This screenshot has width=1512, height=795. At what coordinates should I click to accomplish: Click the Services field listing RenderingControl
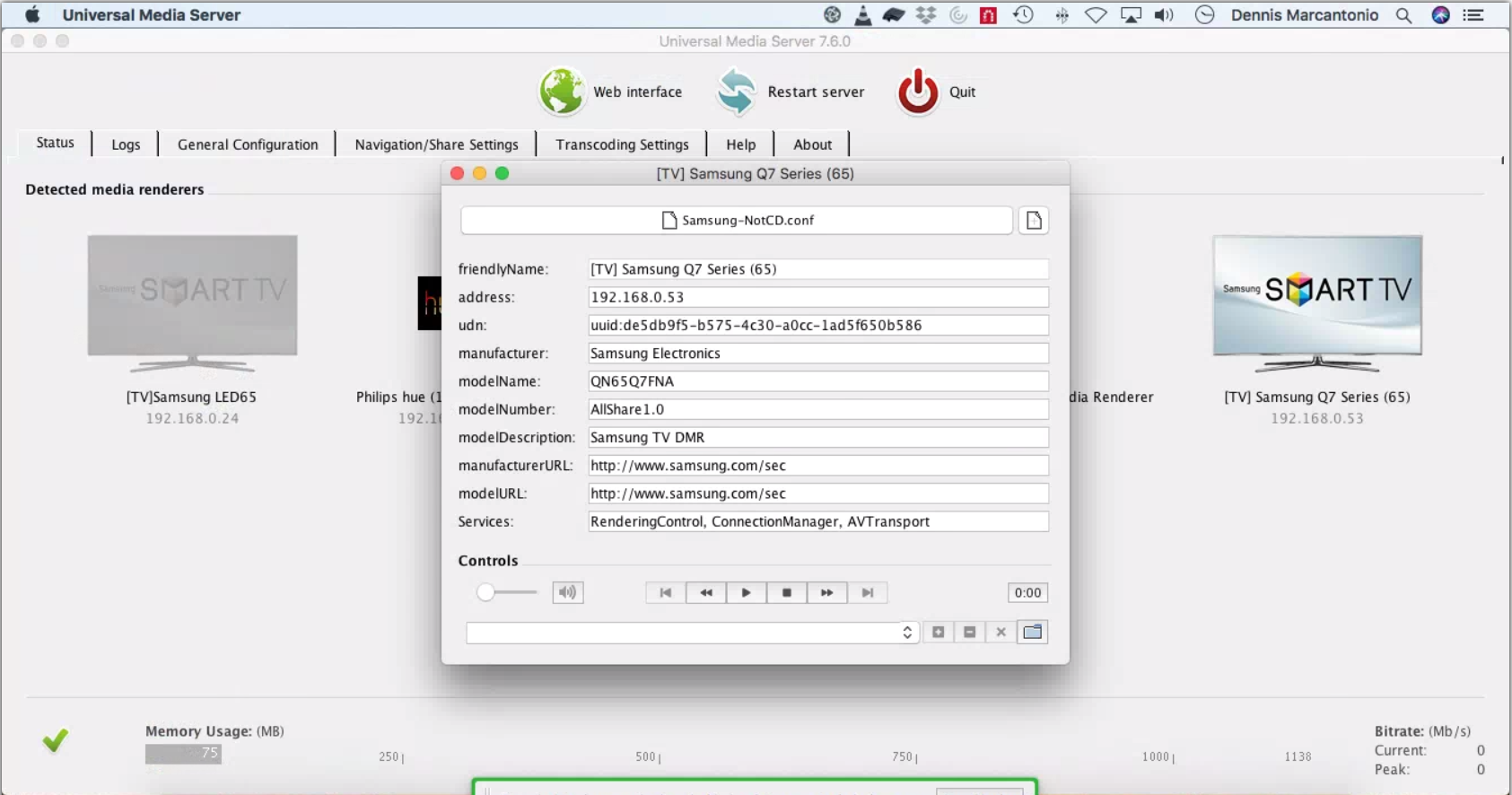[818, 521]
